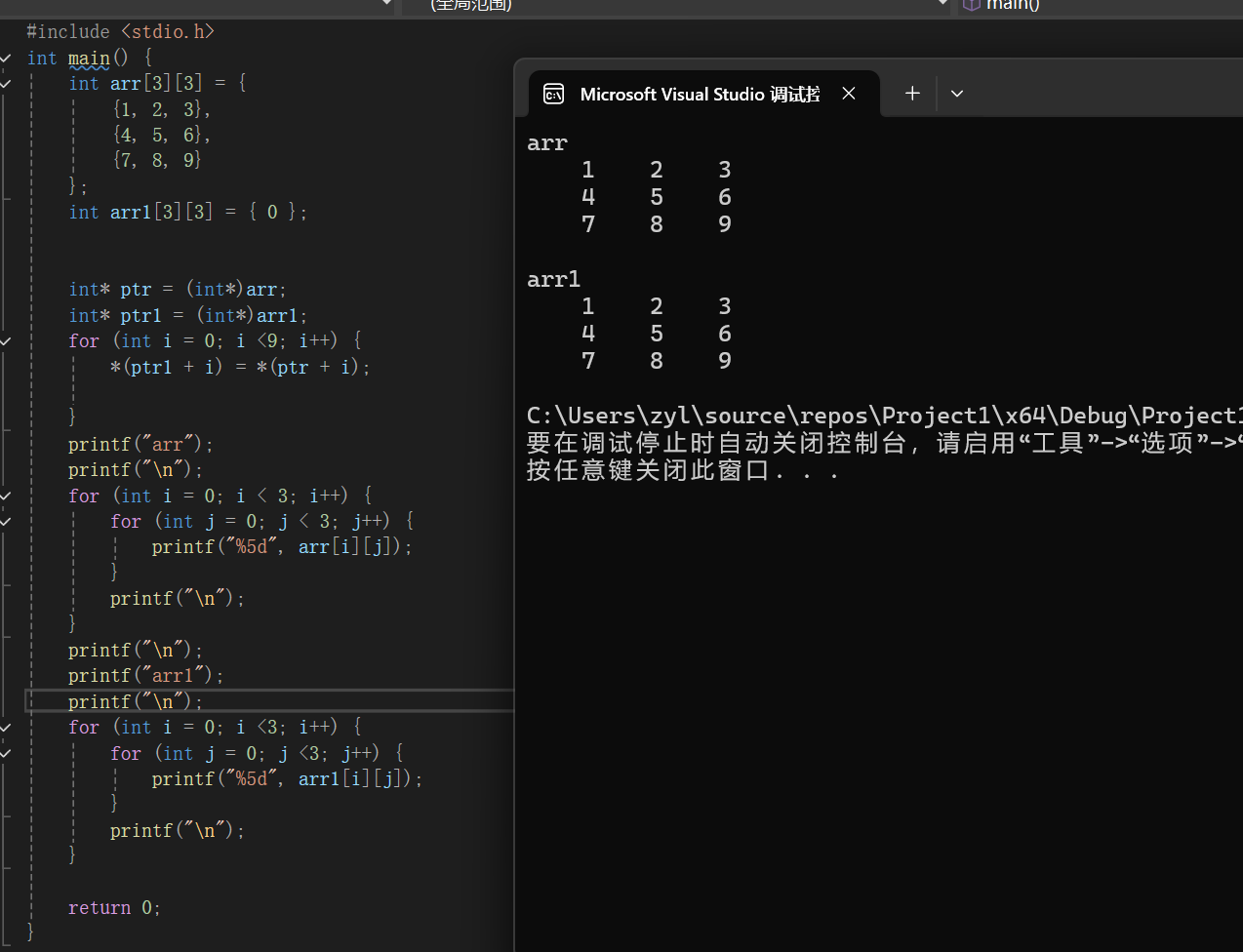Click the C:\Users\zyl\source\repos path line in console
This screenshot has height=952, width=1243.
(884, 416)
